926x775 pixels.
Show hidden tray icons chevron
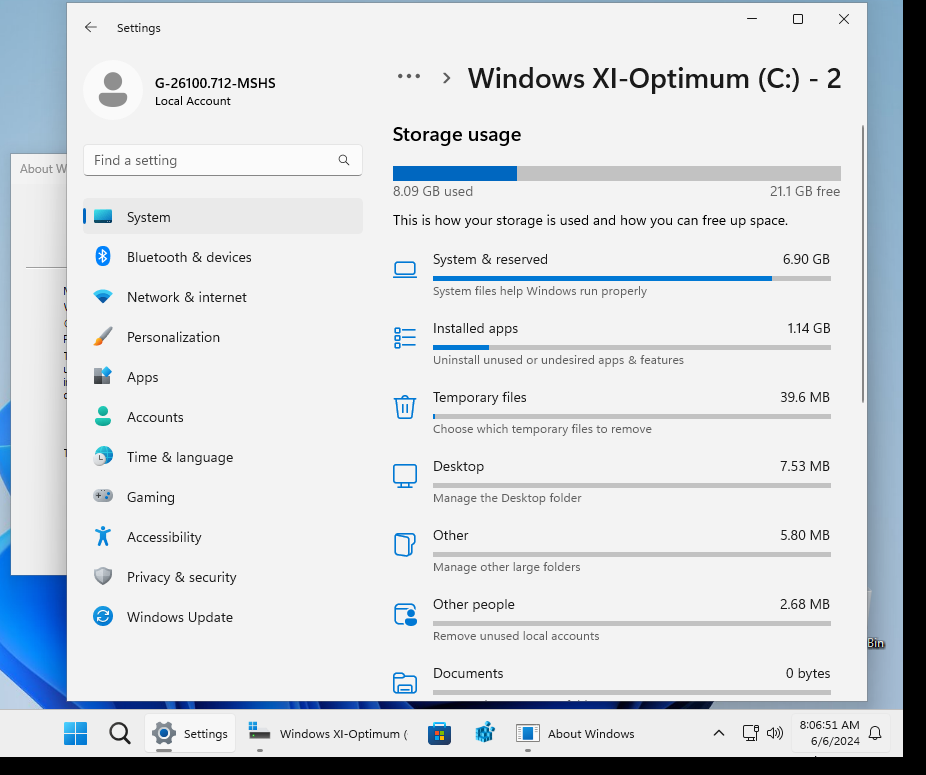719,734
